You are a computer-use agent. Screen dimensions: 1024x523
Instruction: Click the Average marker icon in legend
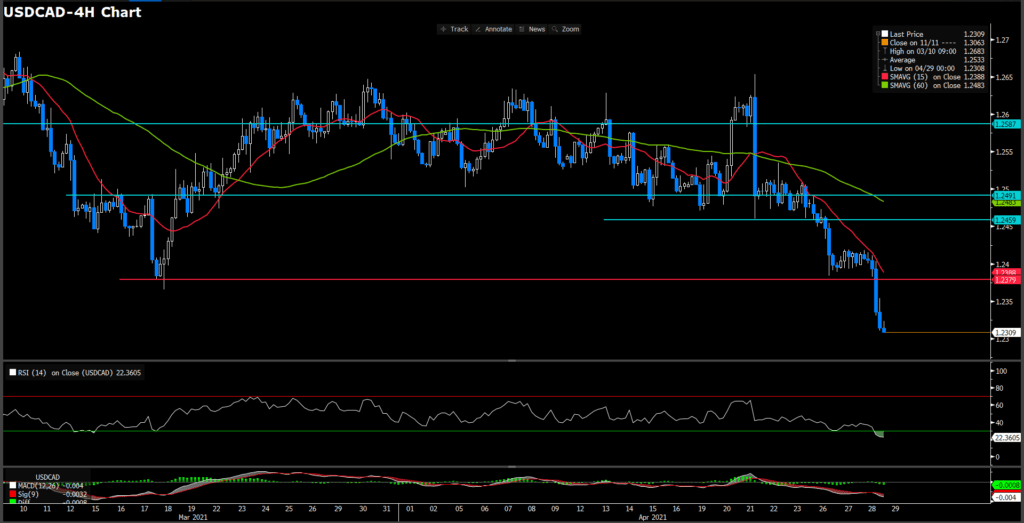[885, 59]
